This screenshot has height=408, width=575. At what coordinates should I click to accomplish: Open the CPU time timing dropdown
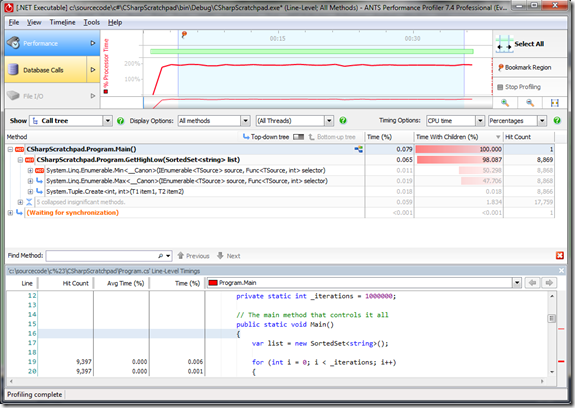[x=480, y=121]
